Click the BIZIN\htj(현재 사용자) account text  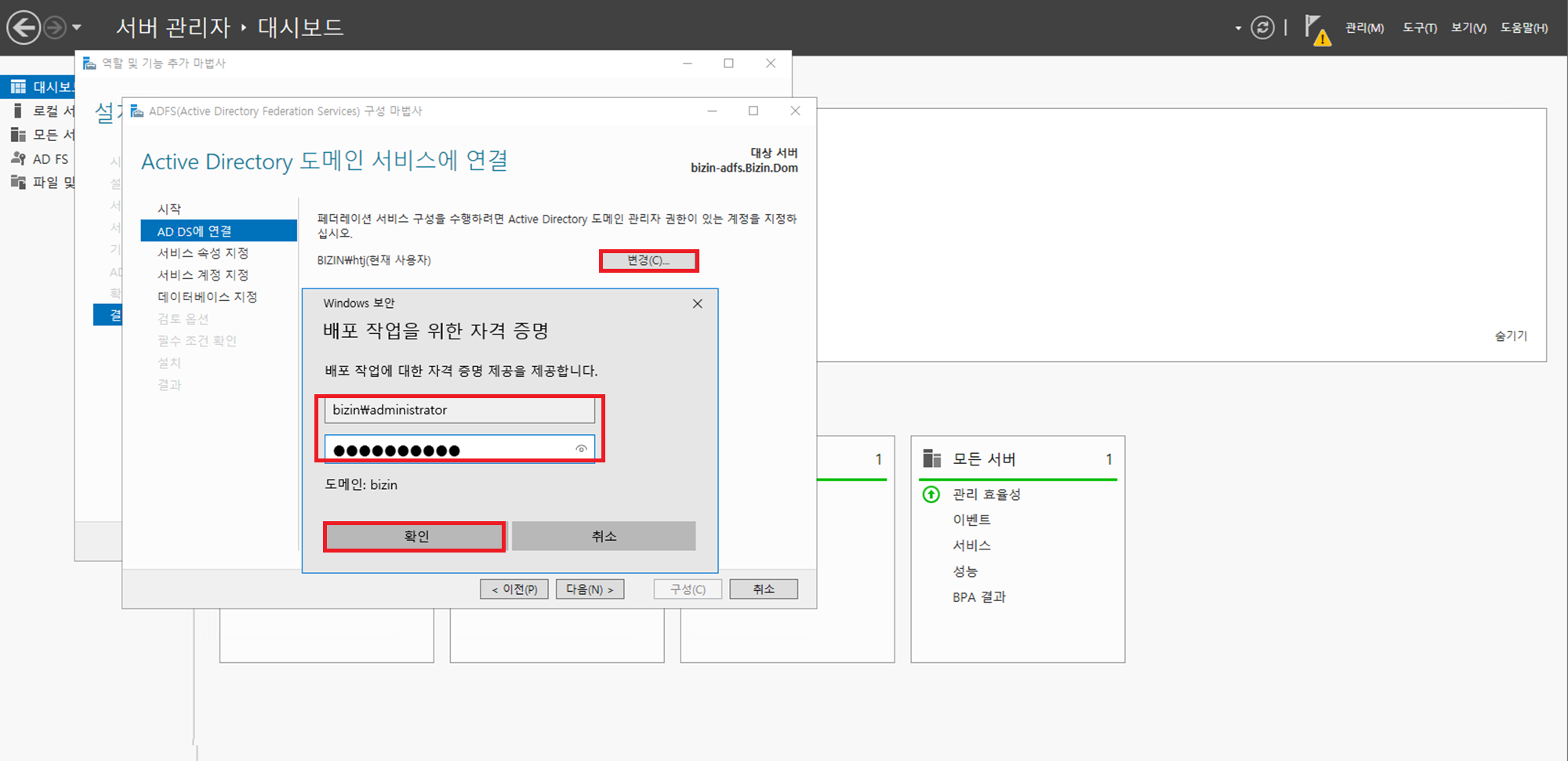374,261
